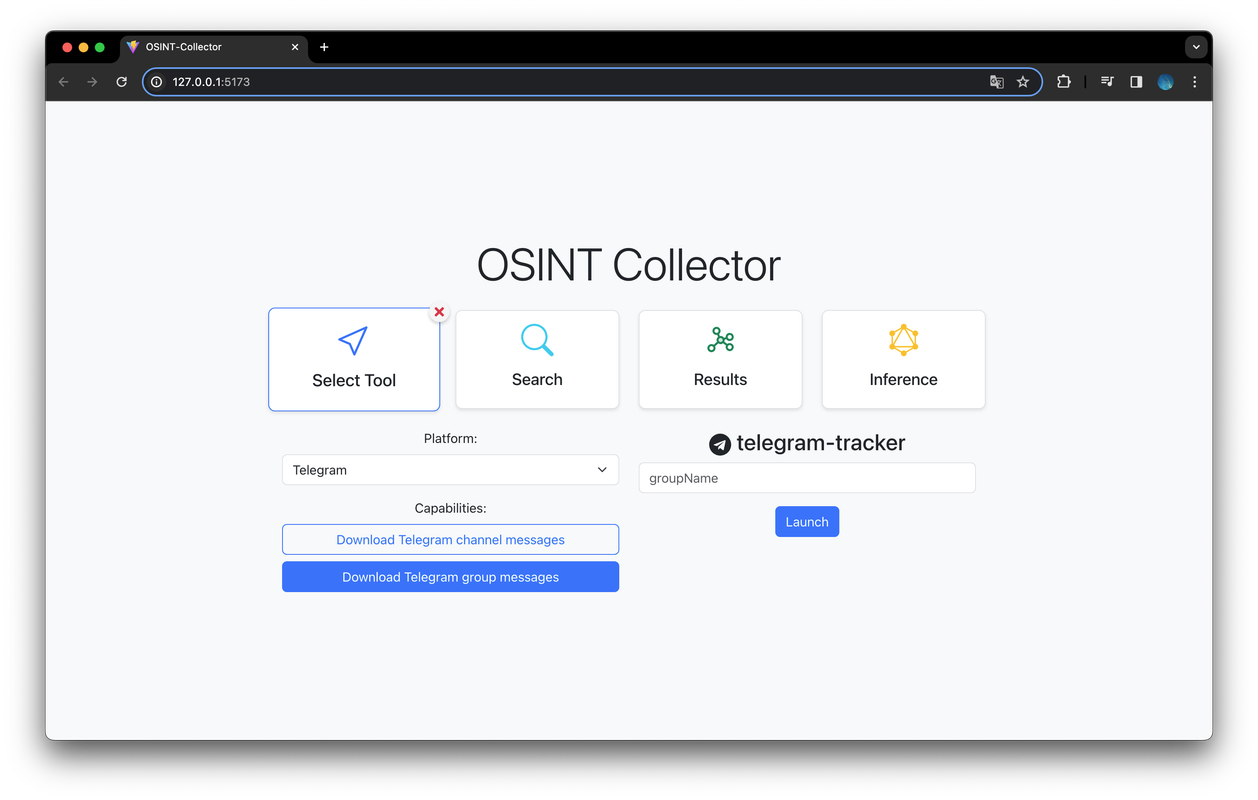Click the site information icon in address bar

[x=157, y=82]
